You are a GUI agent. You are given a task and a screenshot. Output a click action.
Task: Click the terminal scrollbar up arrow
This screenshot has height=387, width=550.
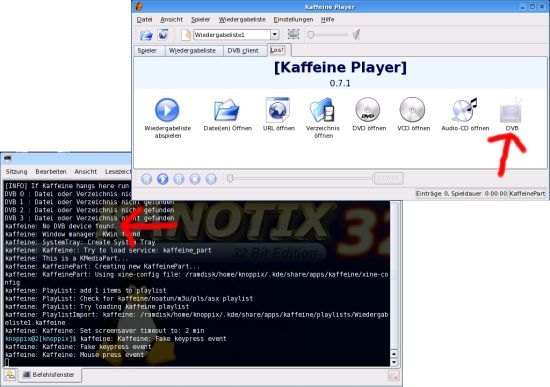click(x=394, y=354)
